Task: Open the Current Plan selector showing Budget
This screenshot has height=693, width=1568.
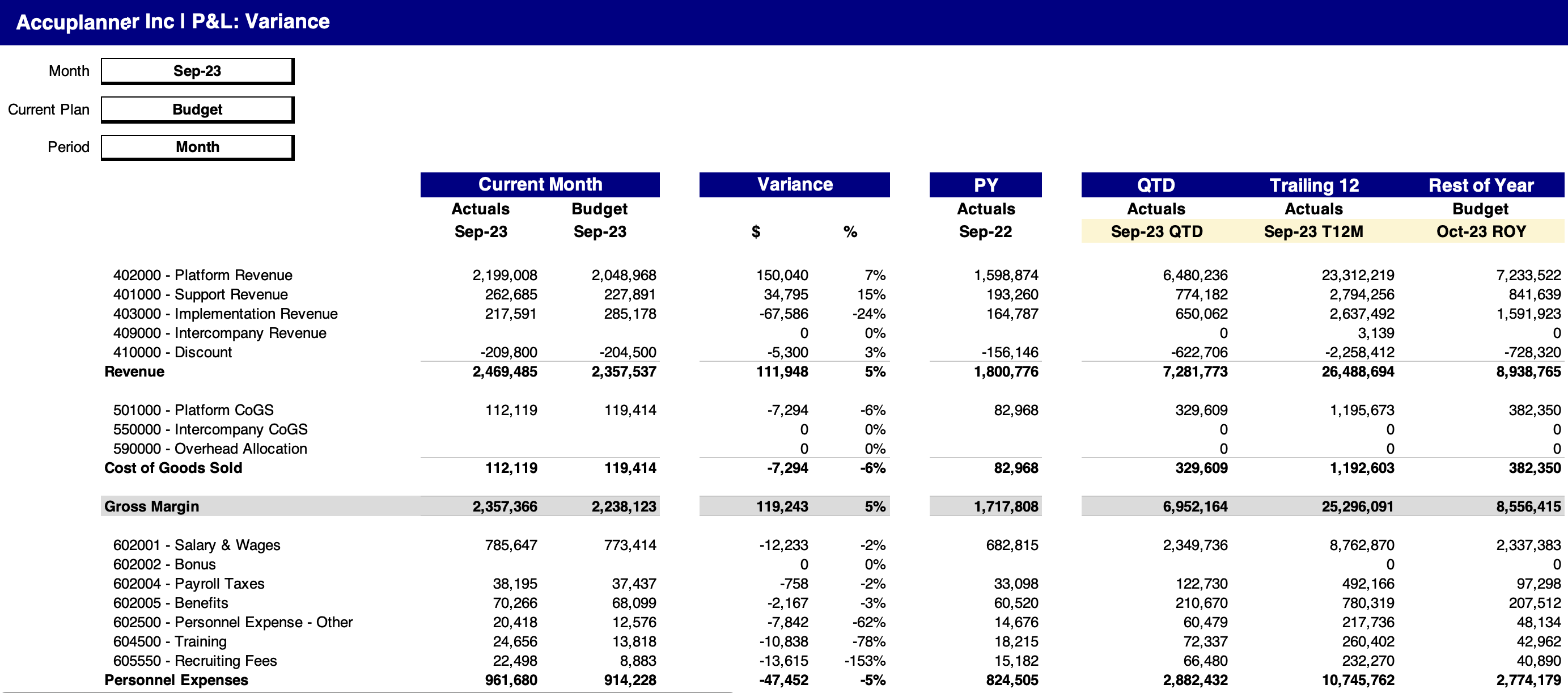Action: pyautogui.click(x=197, y=109)
